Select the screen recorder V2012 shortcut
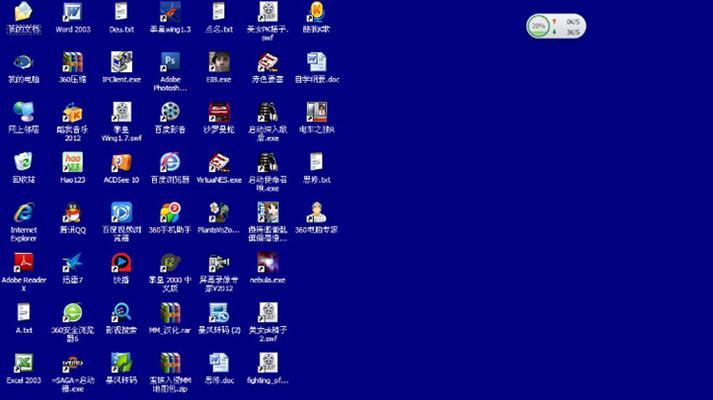713x400 pixels. (x=219, y=263)
